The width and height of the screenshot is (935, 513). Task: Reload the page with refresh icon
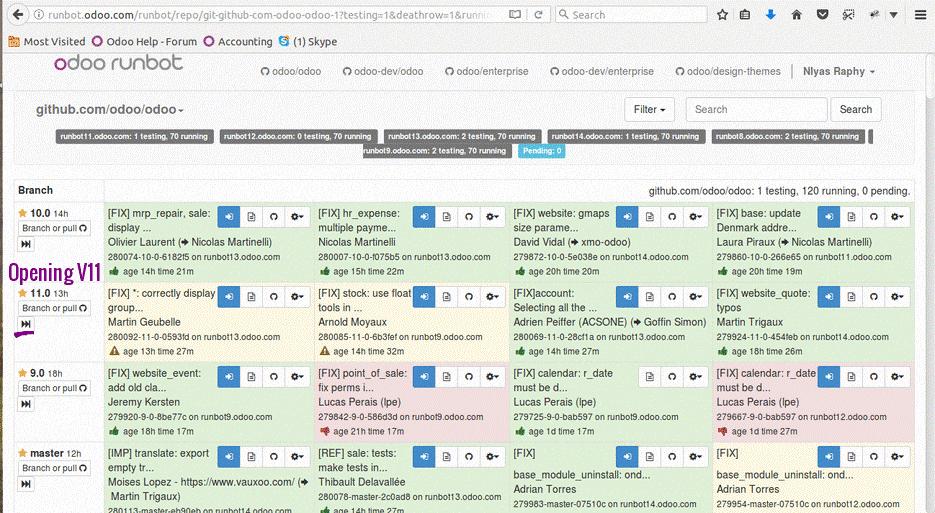coord(538,14)
